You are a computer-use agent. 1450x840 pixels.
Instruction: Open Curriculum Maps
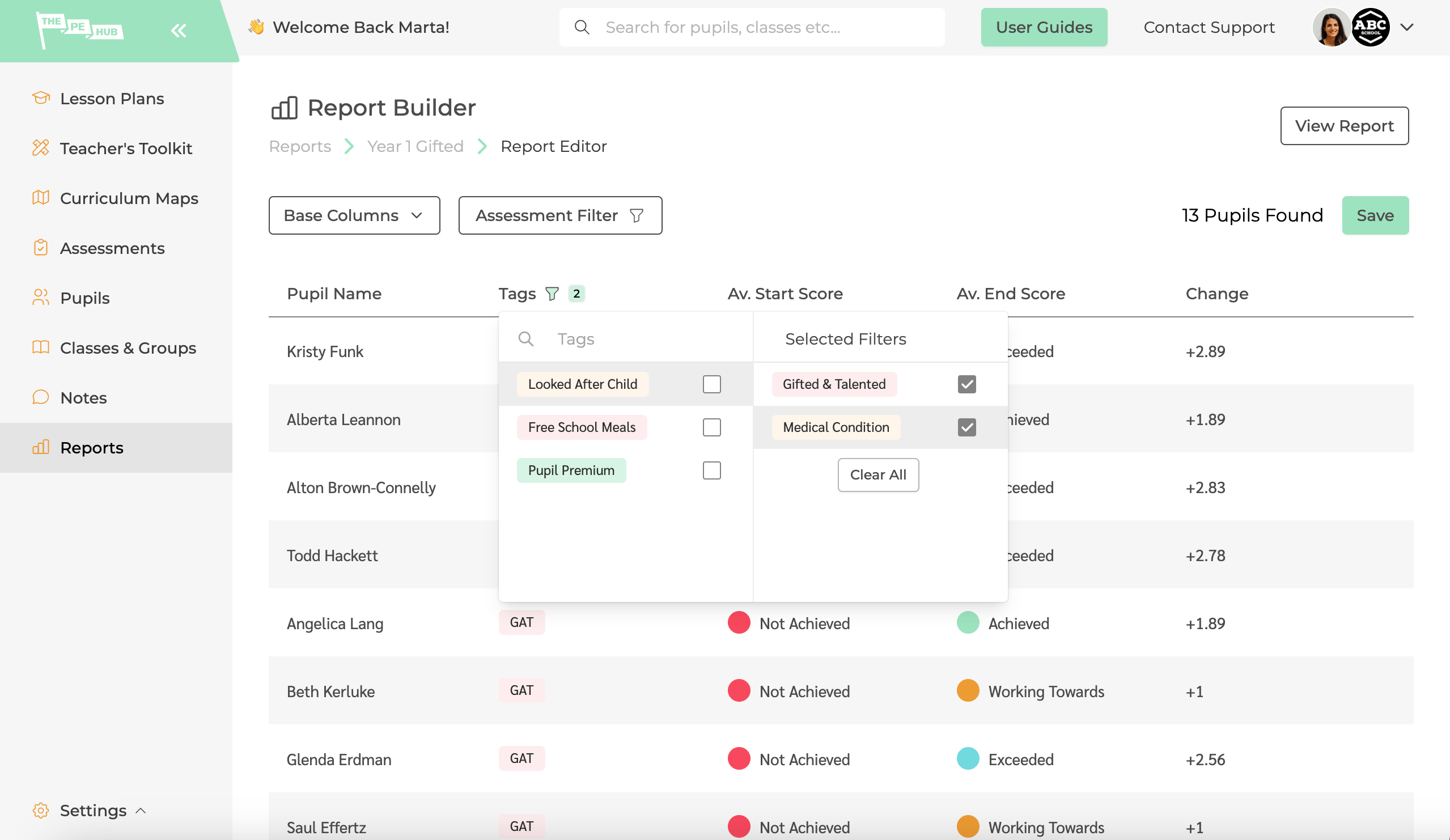(129, 198)
